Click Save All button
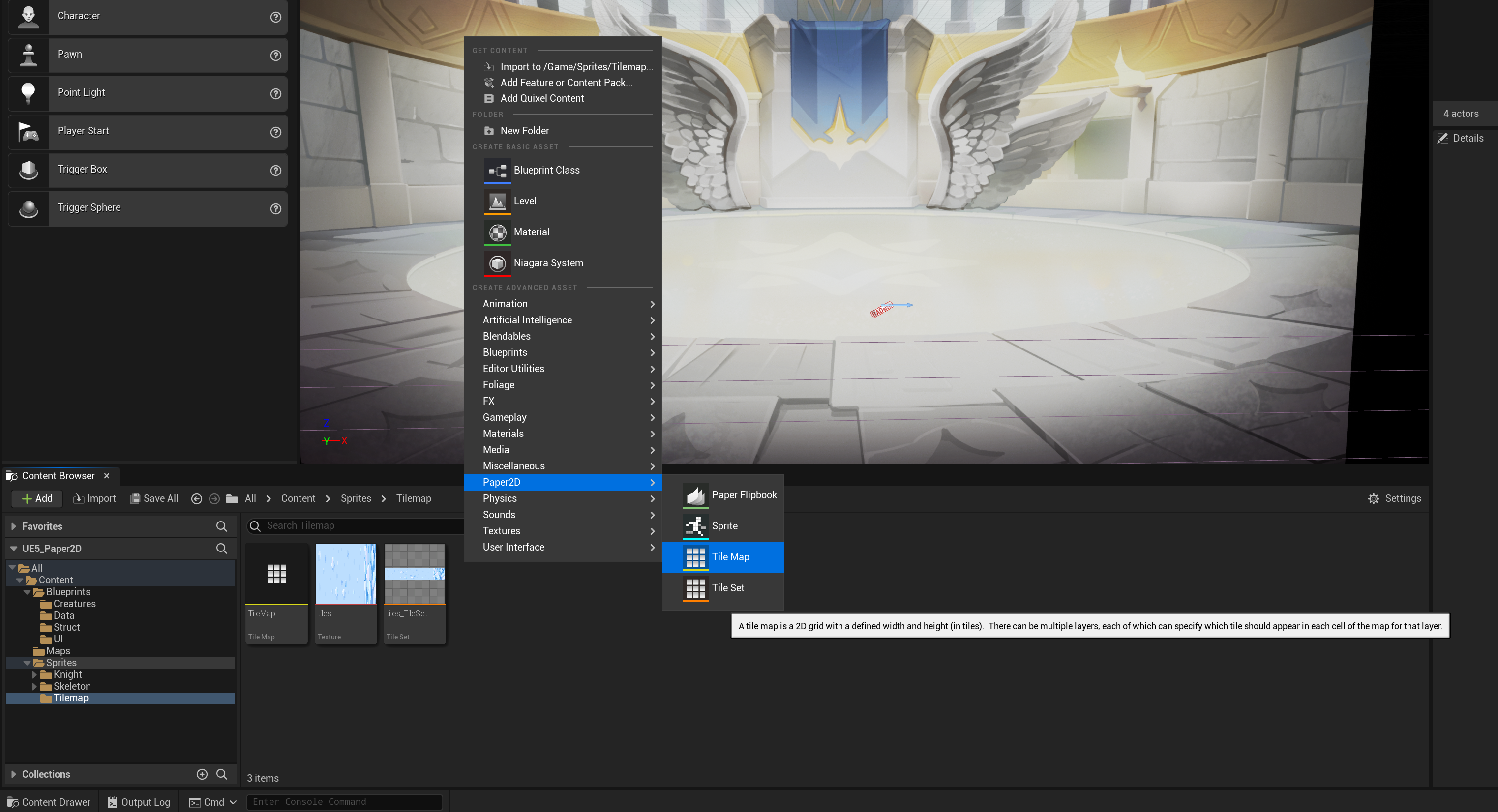Screen dimensions: 1498x812 click(154, 499)
